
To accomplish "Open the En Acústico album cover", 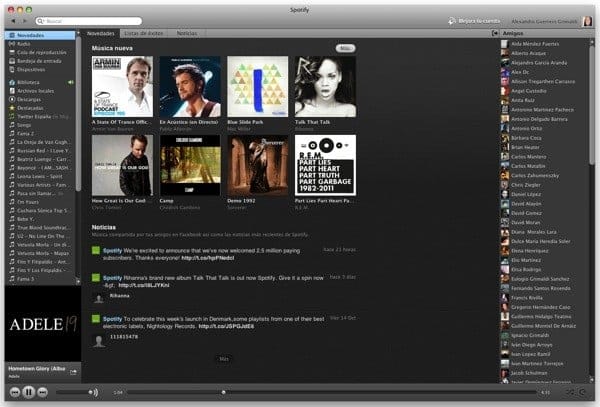I will pos(190,86).
